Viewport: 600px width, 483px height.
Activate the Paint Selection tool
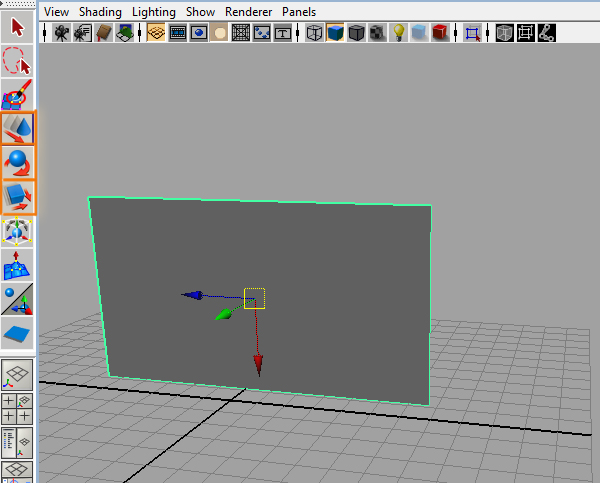(17, 95)
